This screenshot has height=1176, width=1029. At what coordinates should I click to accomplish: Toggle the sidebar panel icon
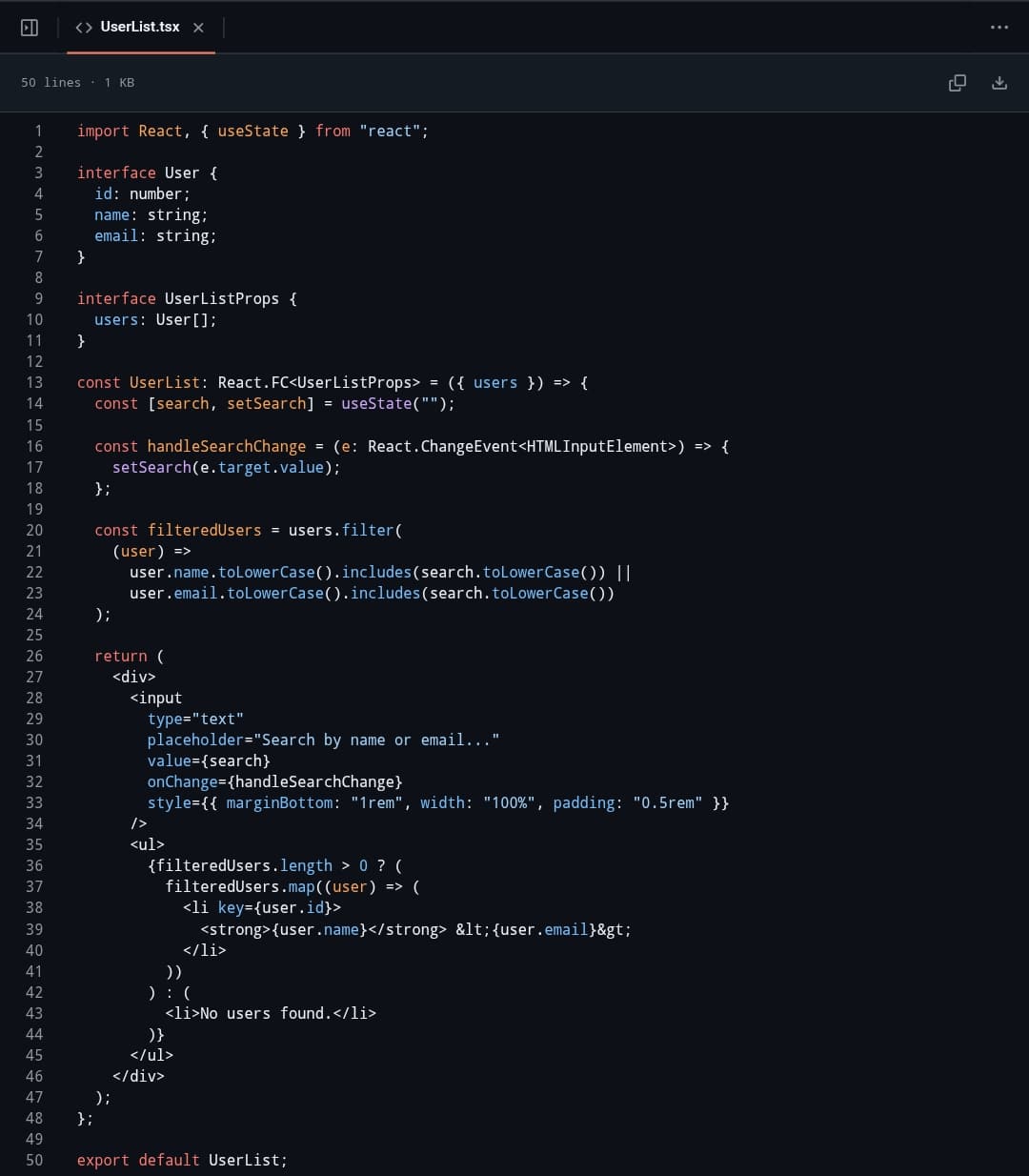coord(30,28)
